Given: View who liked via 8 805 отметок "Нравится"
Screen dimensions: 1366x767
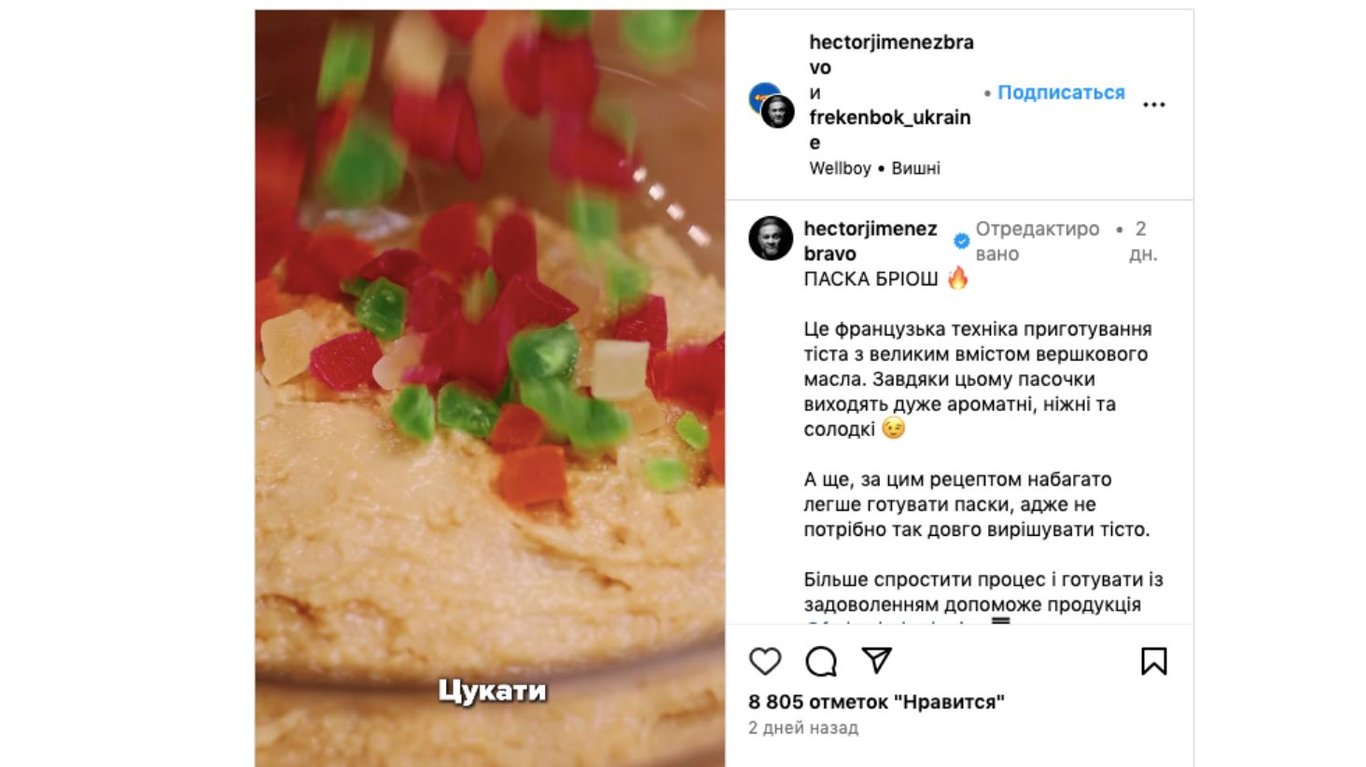Looking at the screenshot, I should (x=876, y=702).
